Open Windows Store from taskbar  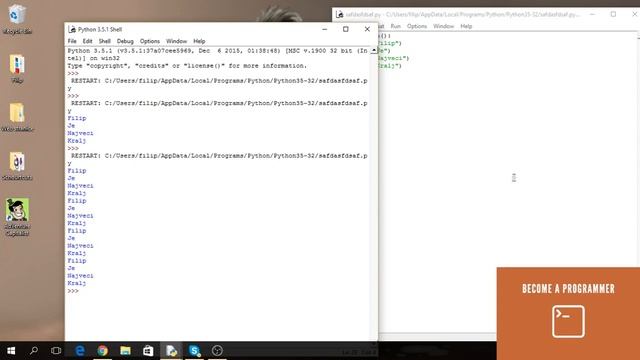(148, 351)
